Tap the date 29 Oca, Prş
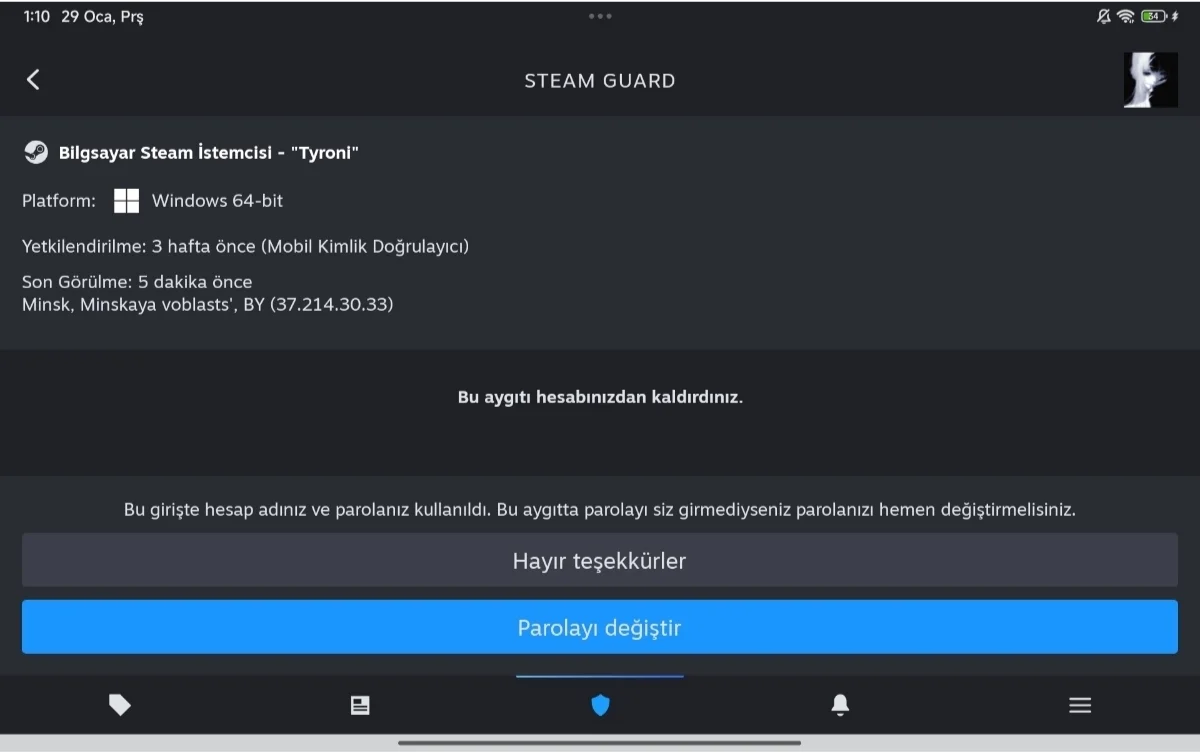 pos(102,17)
